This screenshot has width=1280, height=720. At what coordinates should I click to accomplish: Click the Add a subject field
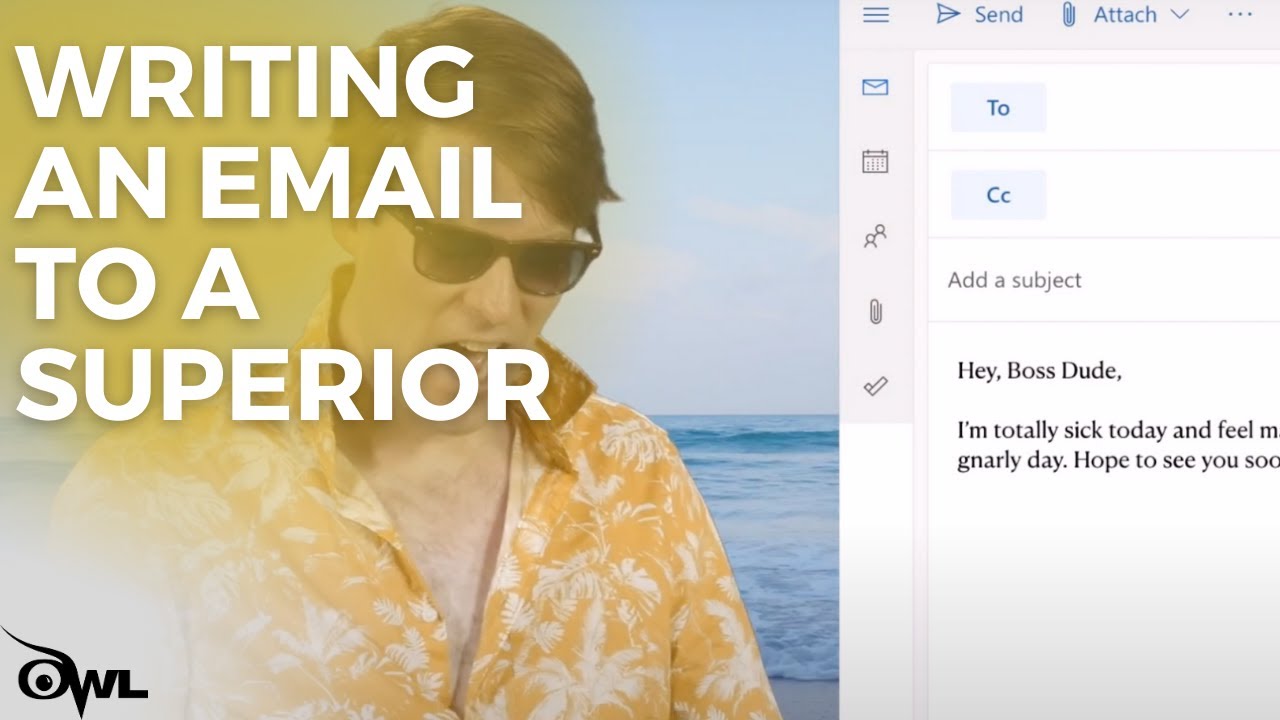1104,280
